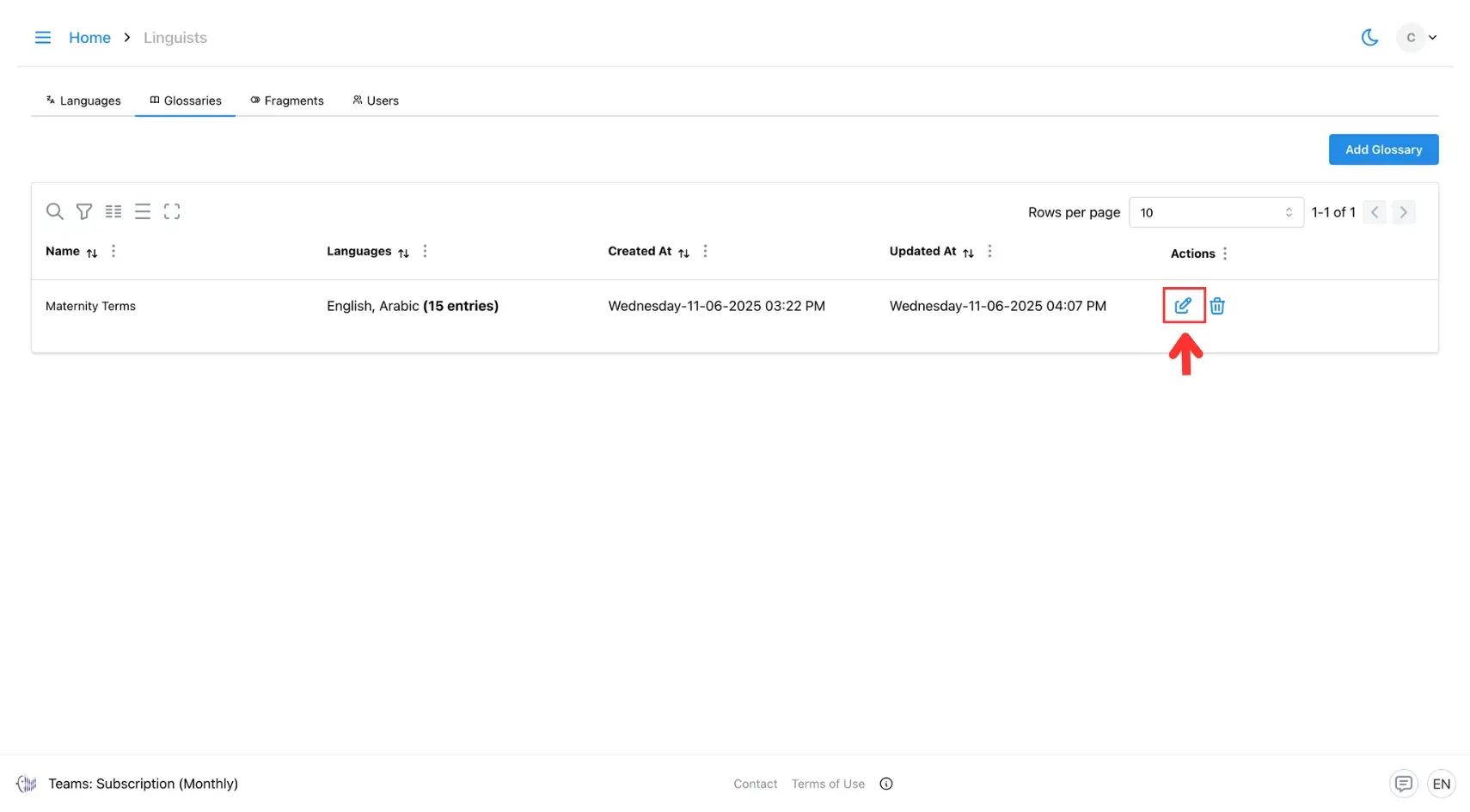Open the table filter funnel icon
1470x812 pixels.
pyautogui.click(x=84, y=211)
